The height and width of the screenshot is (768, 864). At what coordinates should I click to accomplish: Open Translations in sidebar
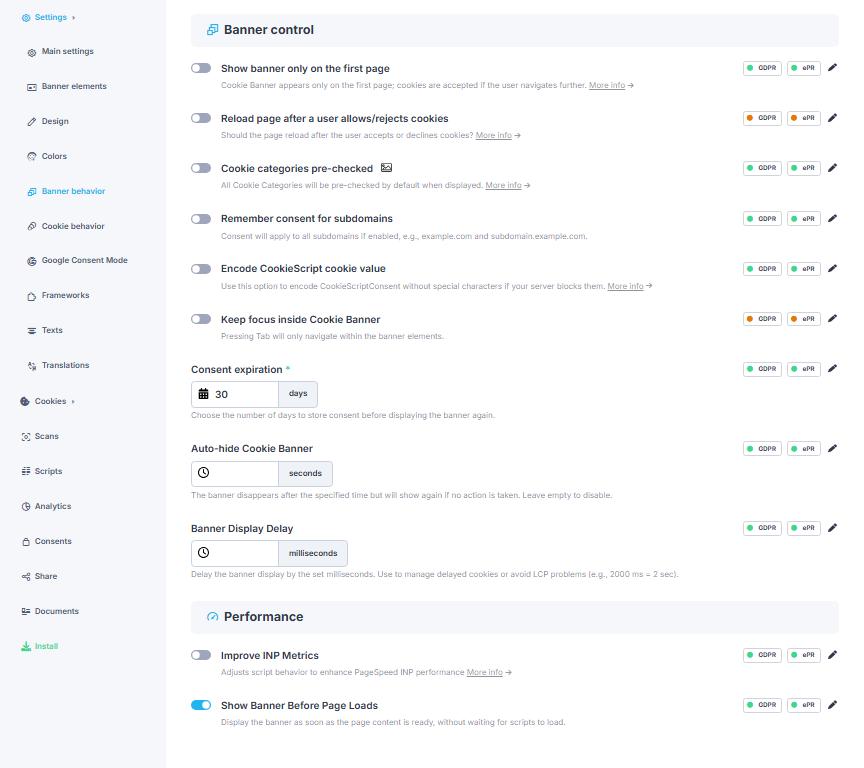coord(66,365)
